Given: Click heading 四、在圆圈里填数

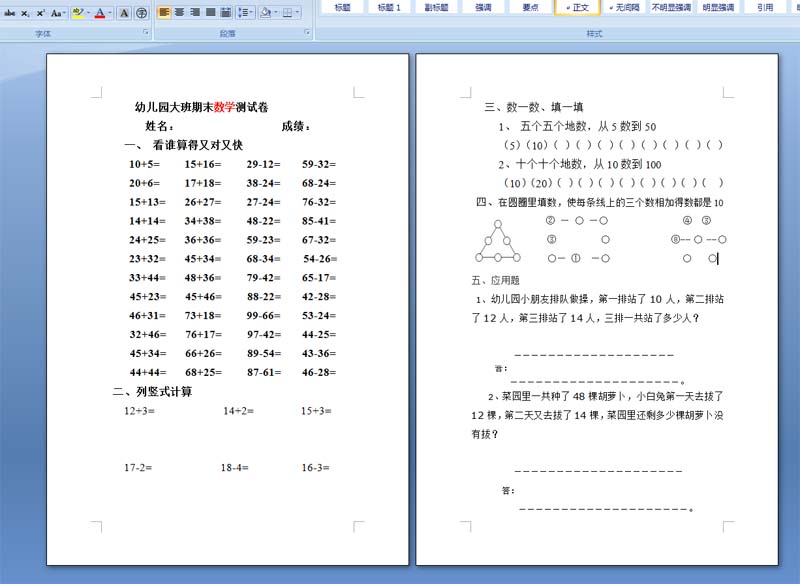Looking at the screenshot, I should pyautogui.click(x=599, y=202).
